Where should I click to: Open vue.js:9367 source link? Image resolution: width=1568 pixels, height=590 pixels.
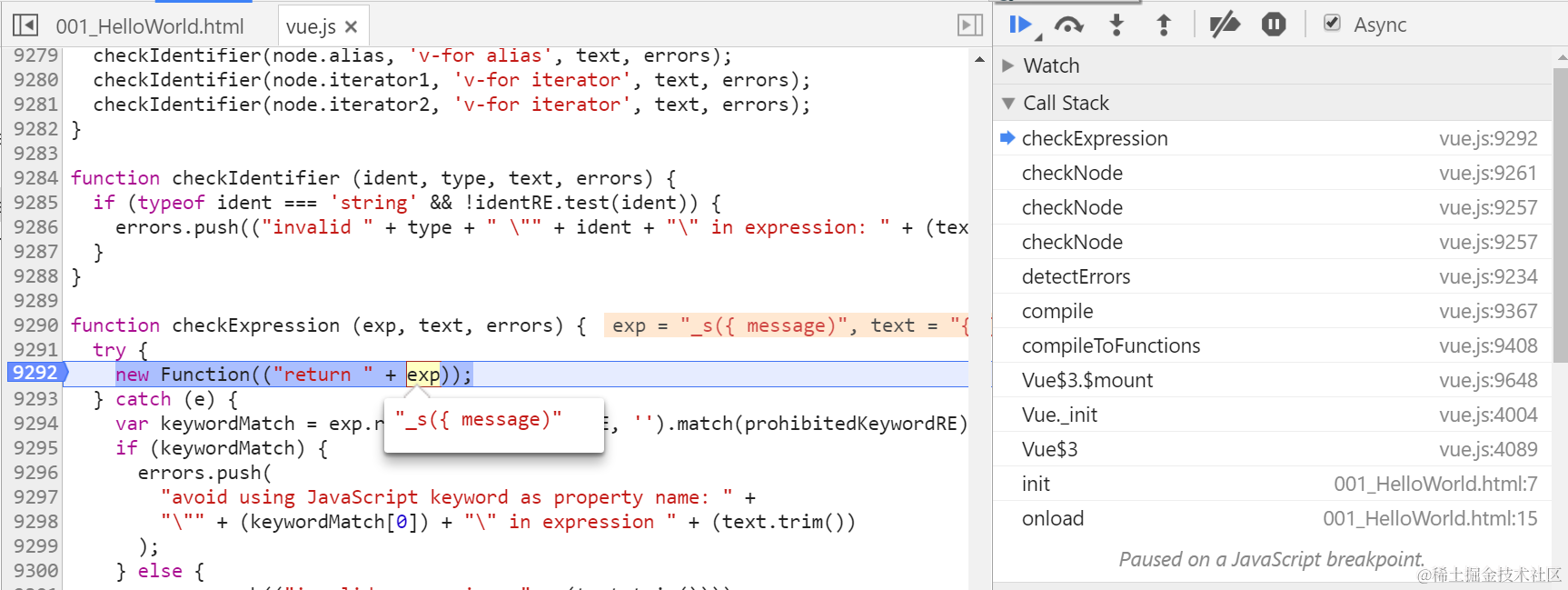1488,311
